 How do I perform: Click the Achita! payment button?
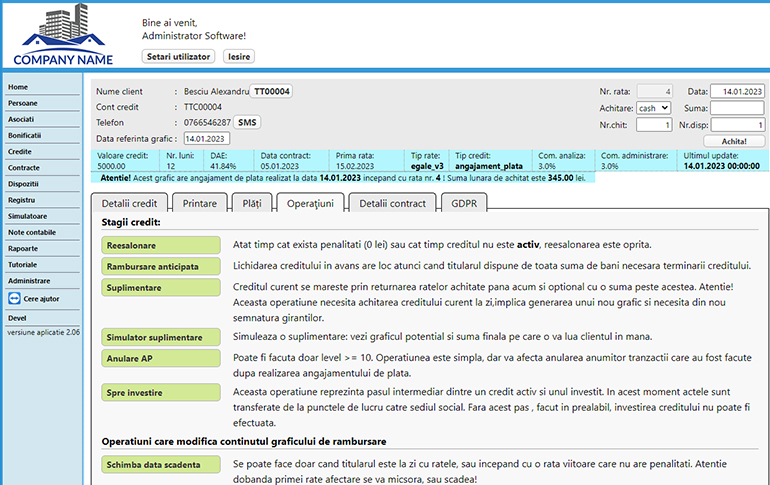734,141
